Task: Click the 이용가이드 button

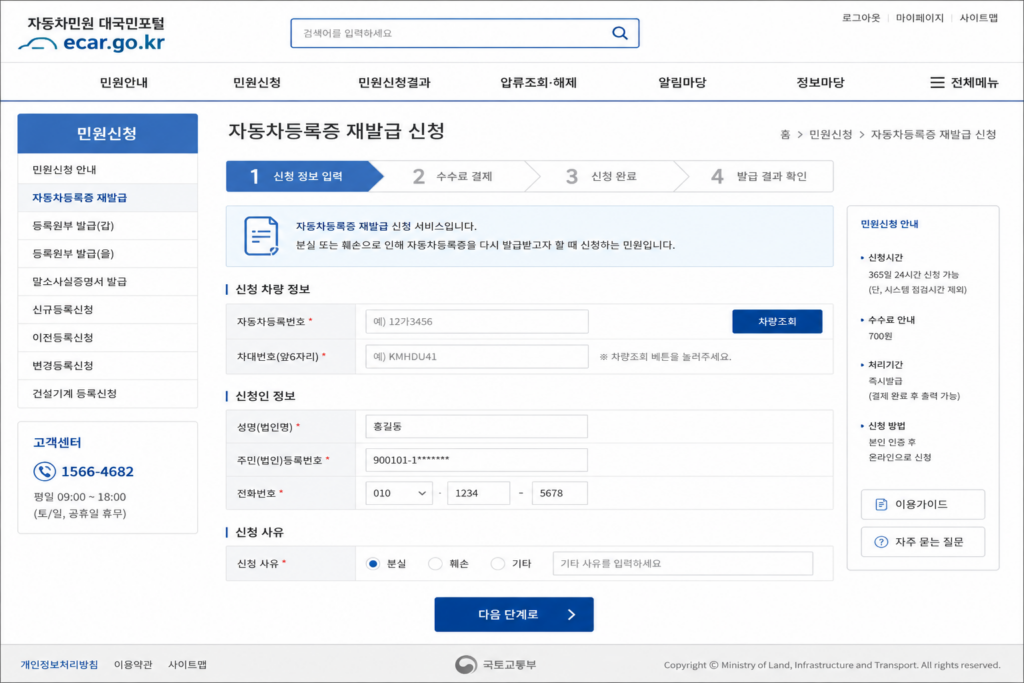Action: point(923,504)
